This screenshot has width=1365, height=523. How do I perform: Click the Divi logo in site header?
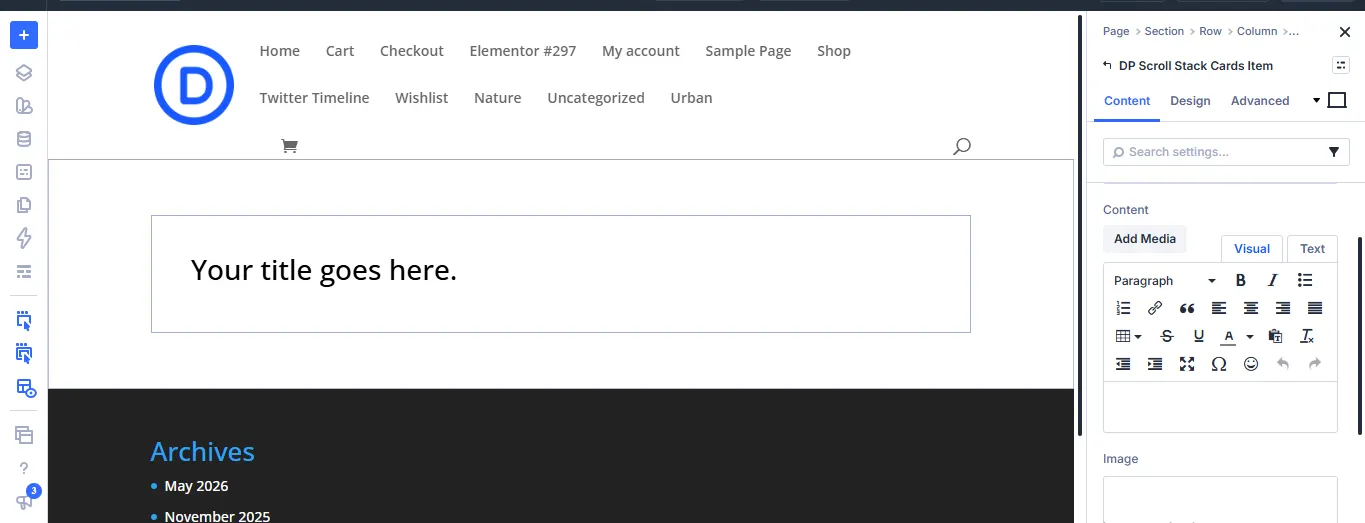[x=194, y=85]
